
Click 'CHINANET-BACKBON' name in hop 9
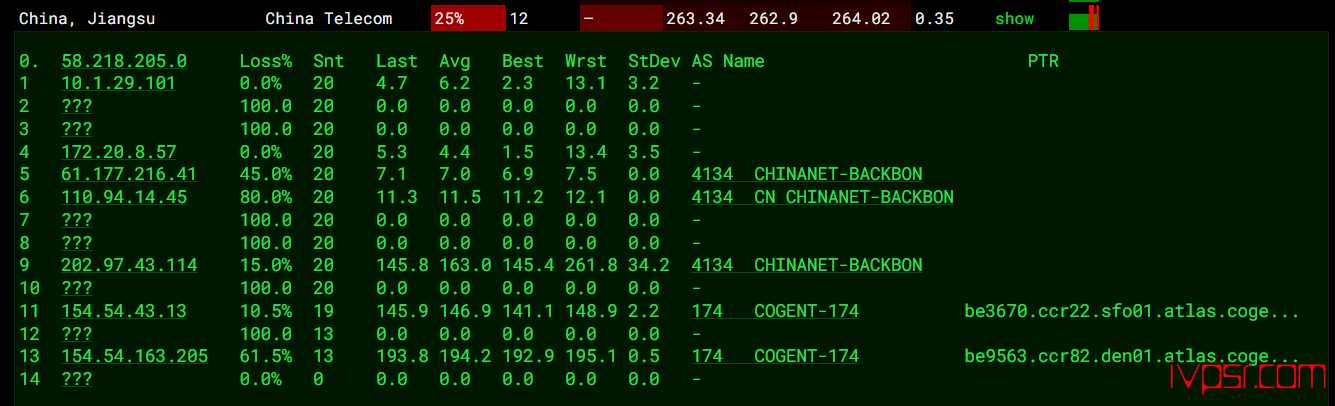(x=838, y=265)
